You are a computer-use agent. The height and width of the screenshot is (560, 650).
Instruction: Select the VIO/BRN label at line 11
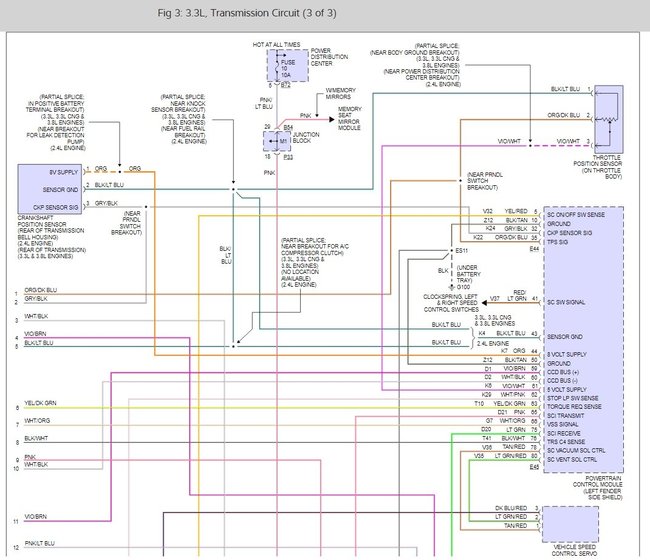coord(35,516)
